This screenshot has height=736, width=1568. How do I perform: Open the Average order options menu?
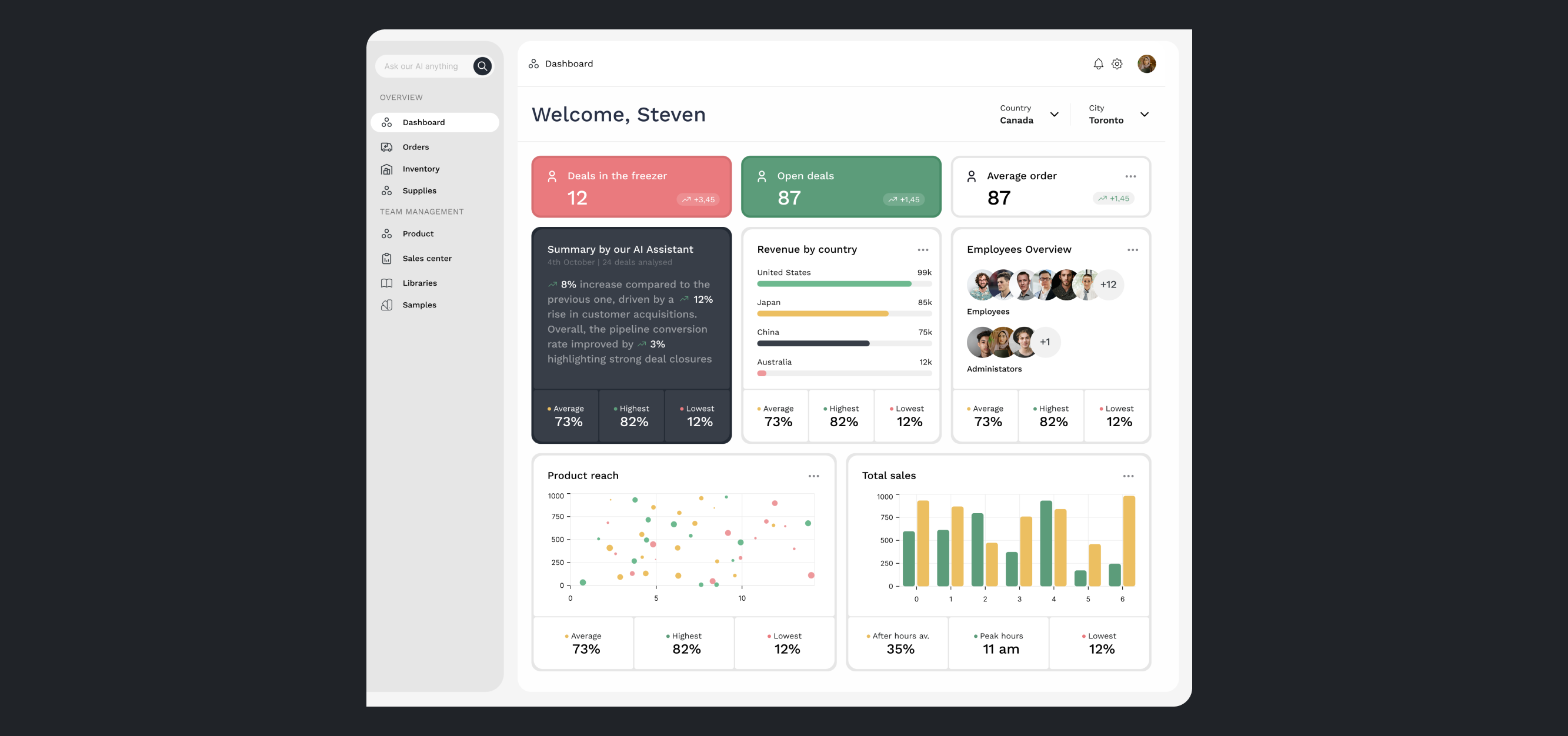point(1130,176)
